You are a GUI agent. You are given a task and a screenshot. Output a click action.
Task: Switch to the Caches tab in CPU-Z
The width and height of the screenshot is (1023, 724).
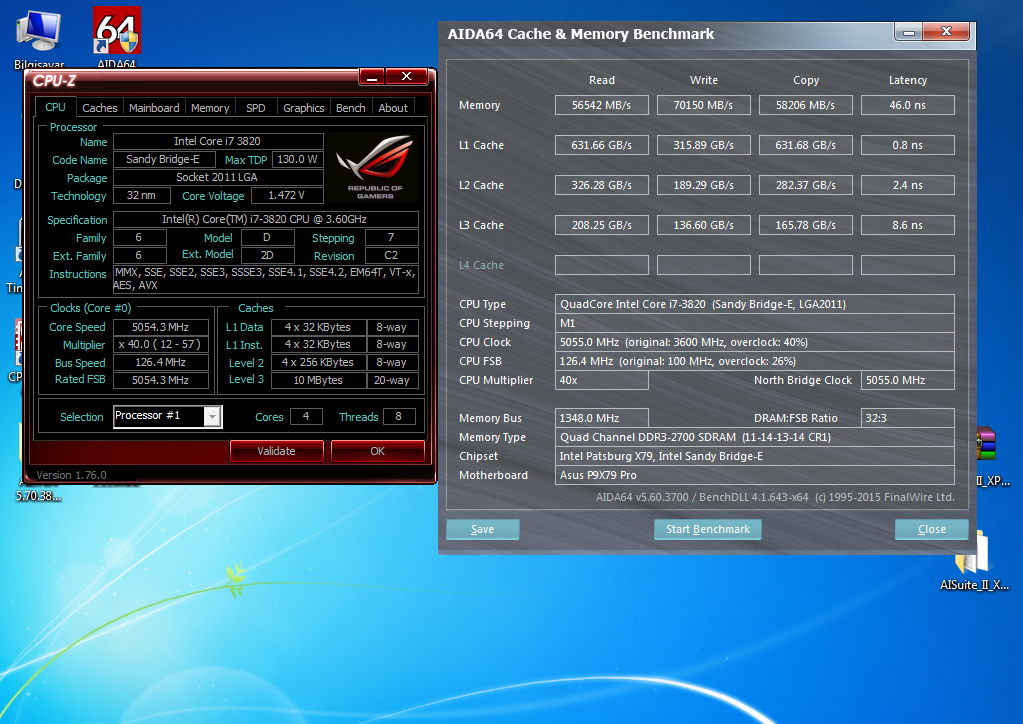click(x=99, y=108)
